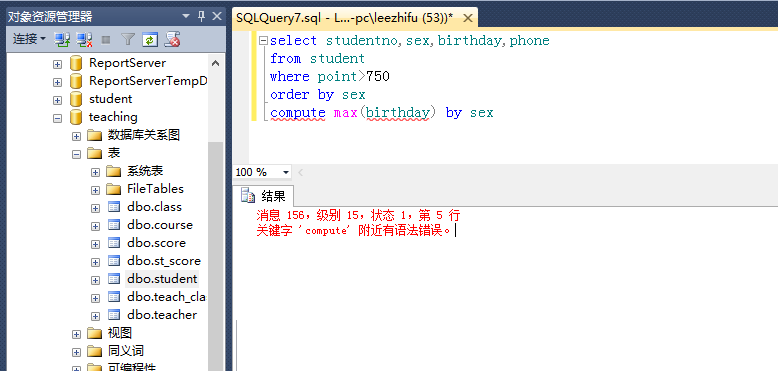Expand the dbo.class table node
The image size is (778, 371).
[95, 208]
